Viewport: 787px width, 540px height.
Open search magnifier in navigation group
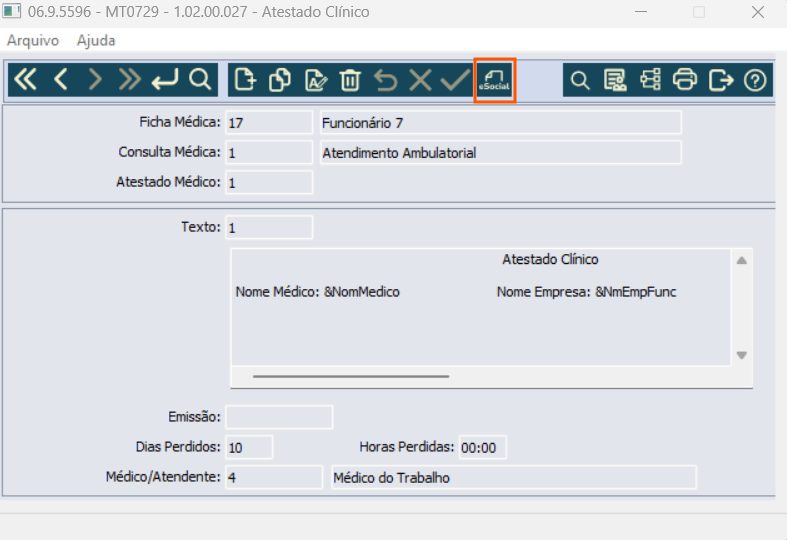(200, 80)
